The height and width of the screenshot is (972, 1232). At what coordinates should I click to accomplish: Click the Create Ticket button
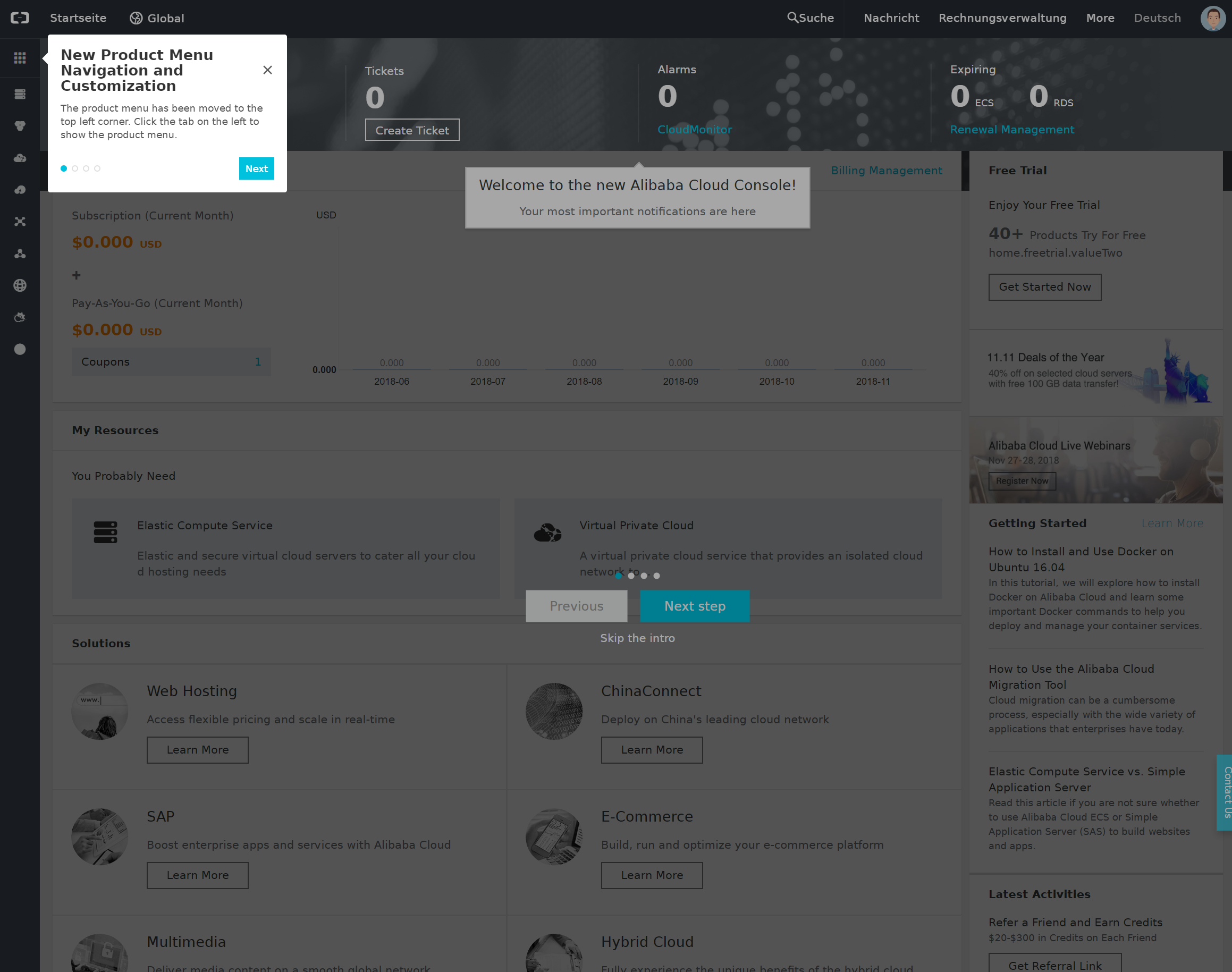[412, 130]
